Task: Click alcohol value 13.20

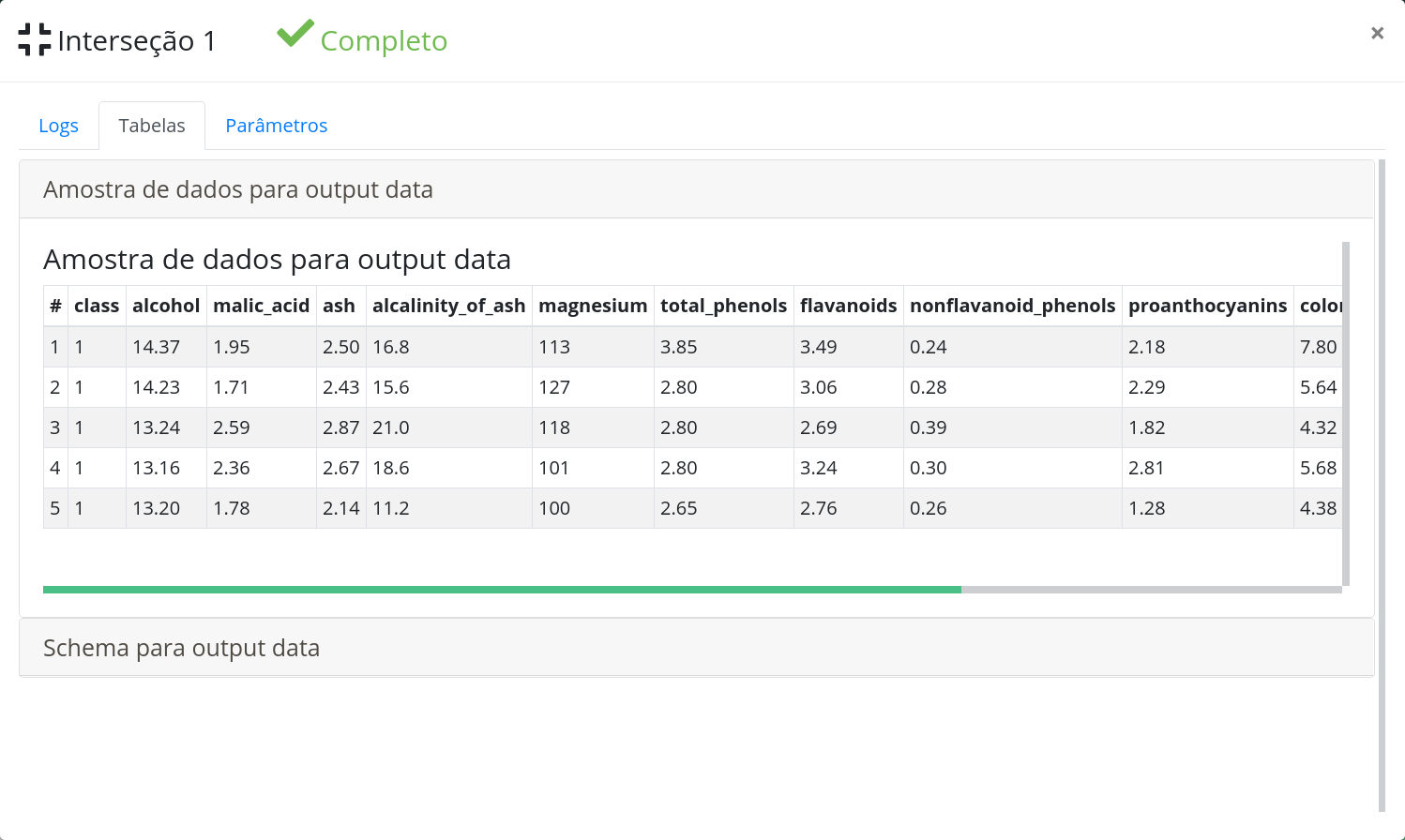Action: [157, 508]
